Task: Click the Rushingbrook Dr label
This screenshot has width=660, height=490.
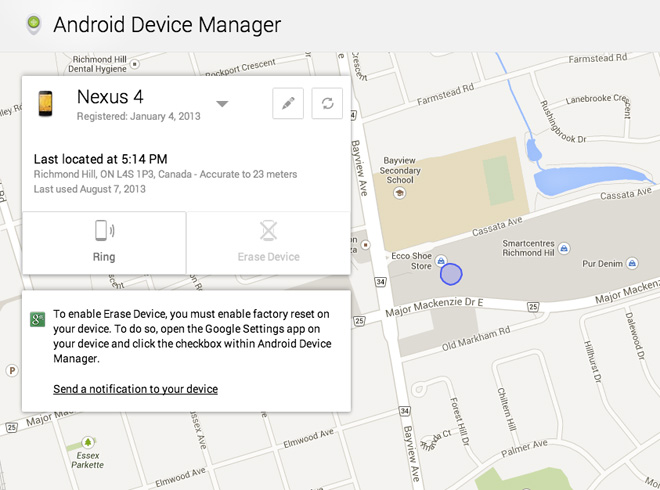Action: (562, 122)
